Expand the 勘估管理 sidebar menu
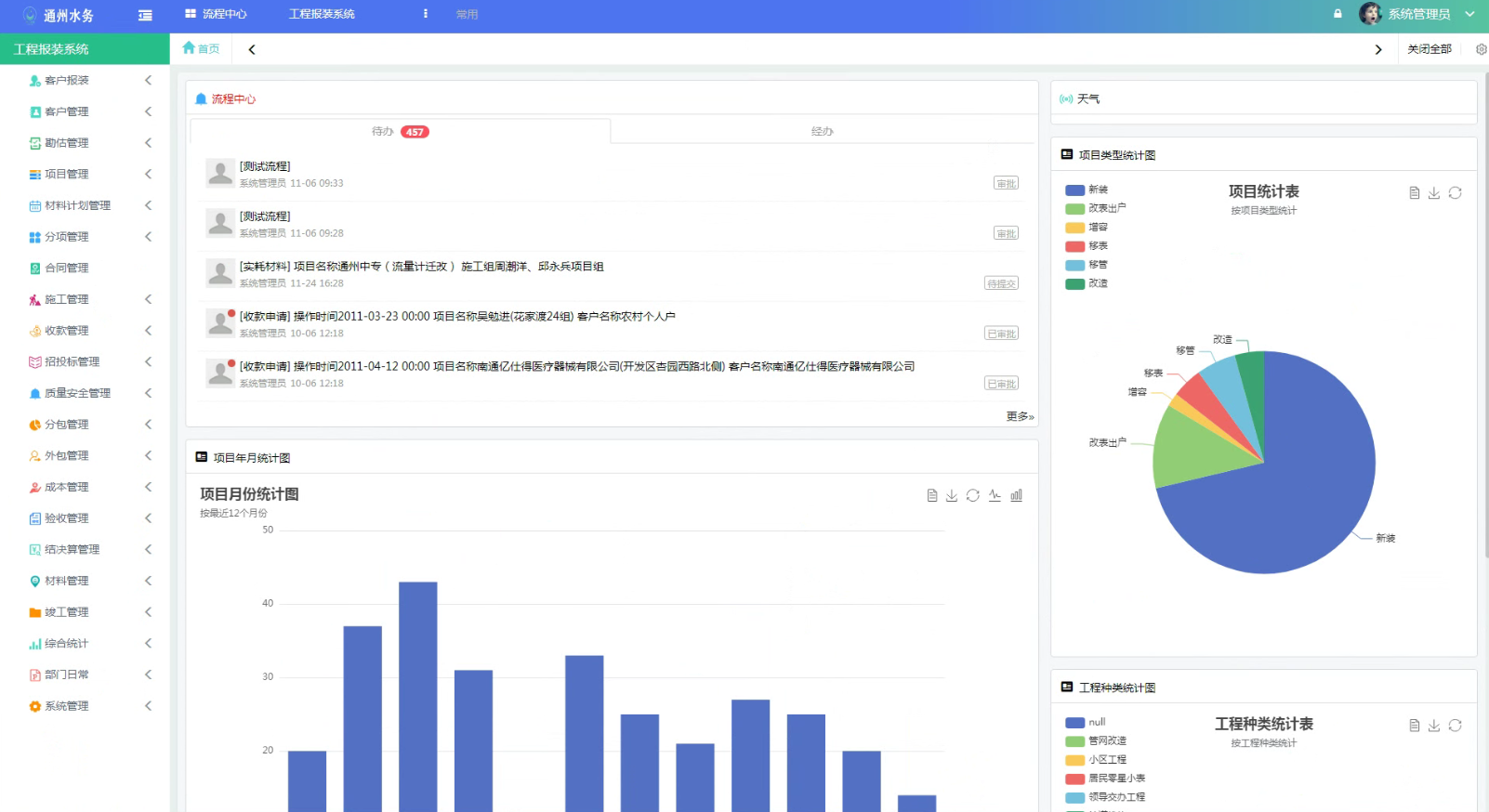This screenshot has height=812, width=1489. tap(85, 143)
